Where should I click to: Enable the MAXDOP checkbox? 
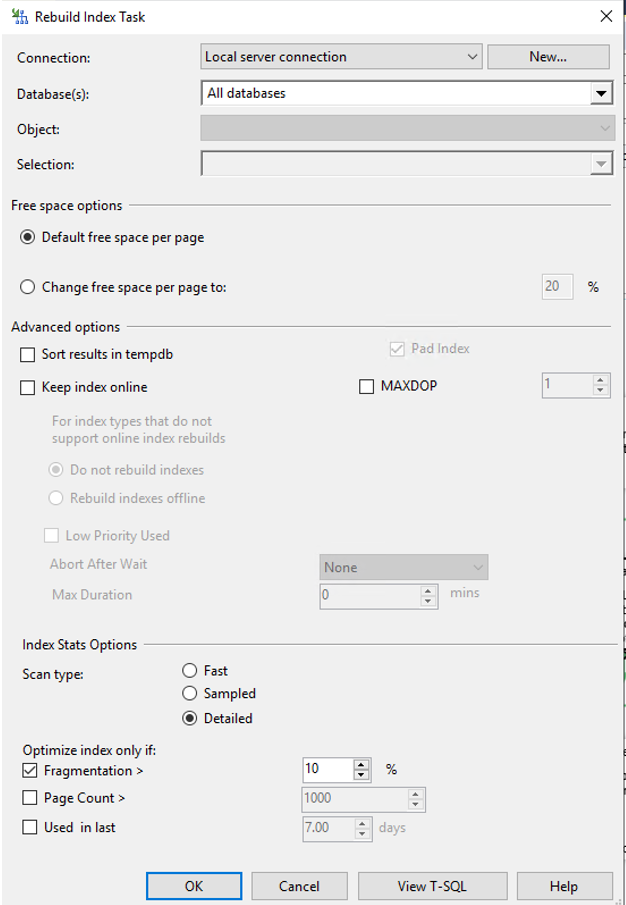(367, 387)
